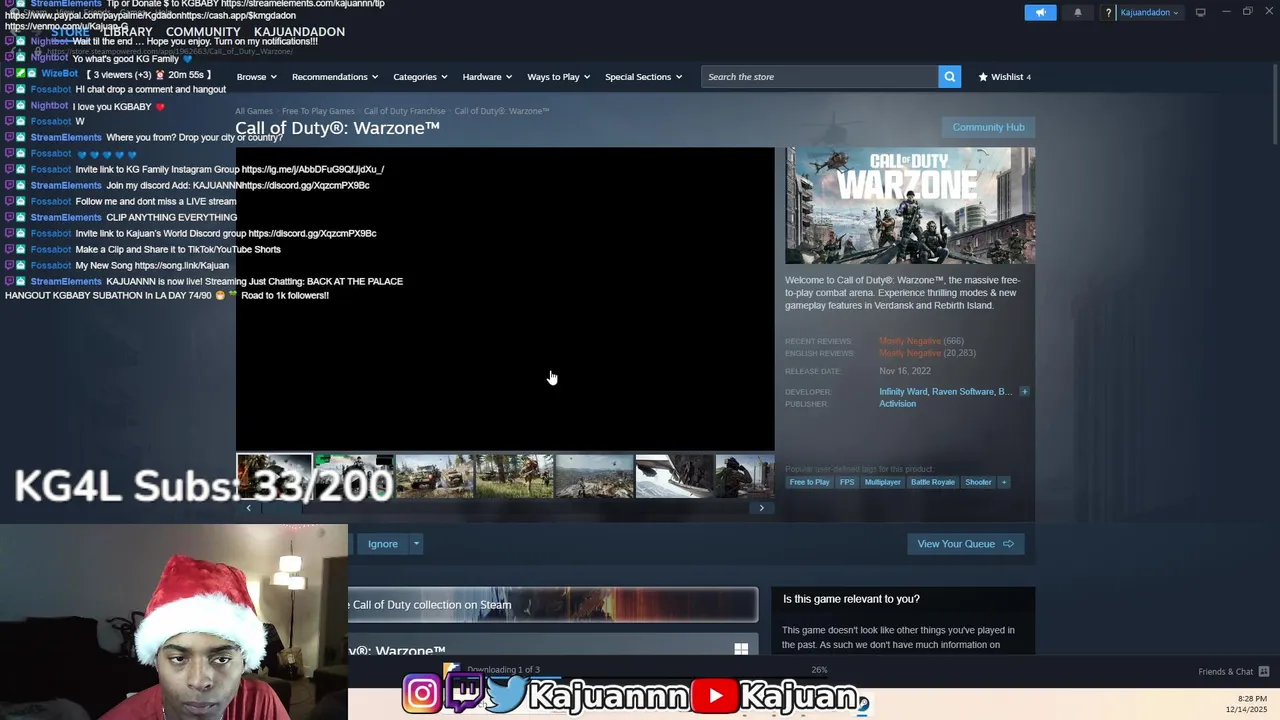Image resolution: width=1280 pixels, height=720 pixels.
Task: Click the Warzone header capsule image
Action: [x=910, y=206]
